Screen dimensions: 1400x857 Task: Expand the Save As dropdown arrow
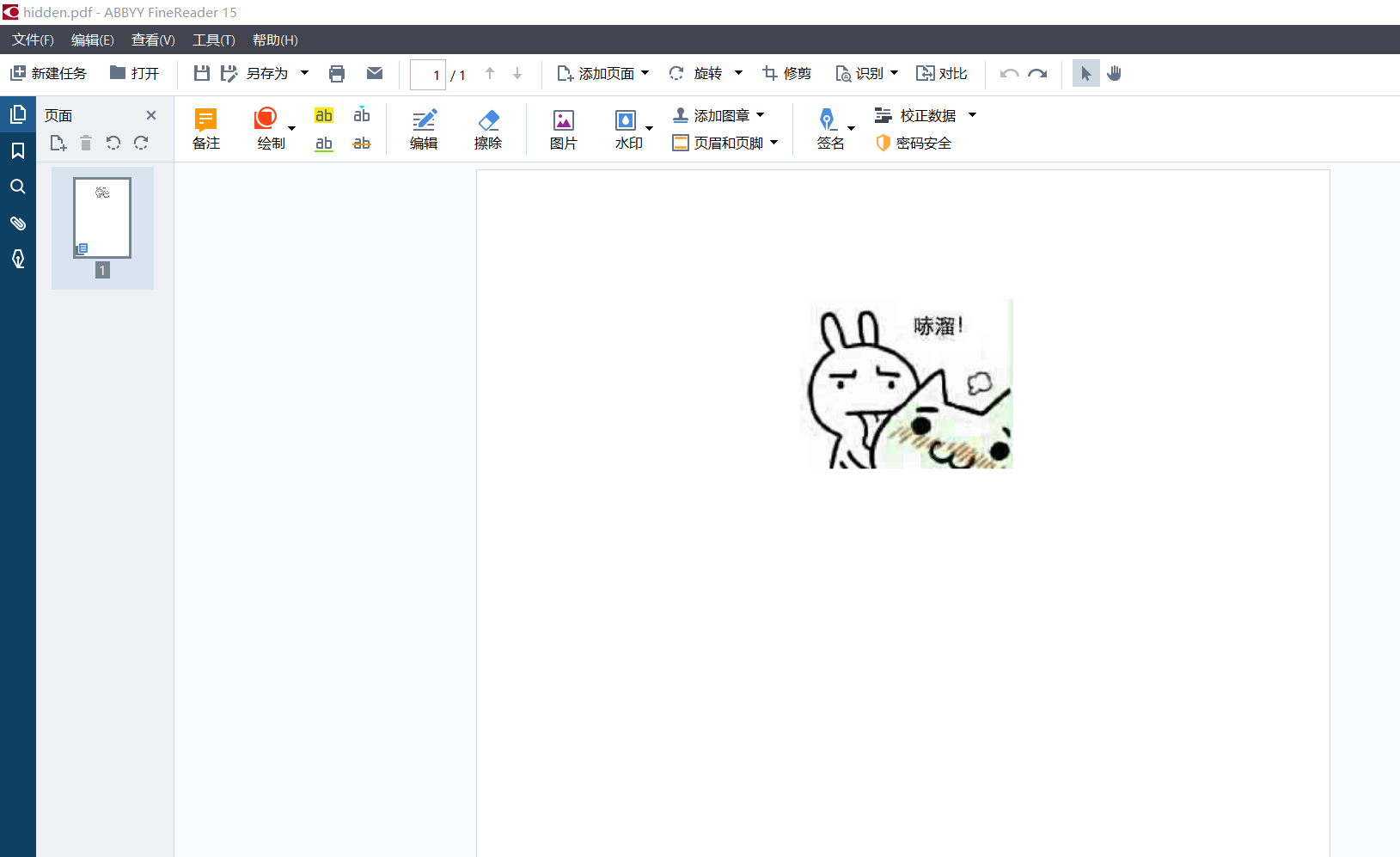click(304, 74)
